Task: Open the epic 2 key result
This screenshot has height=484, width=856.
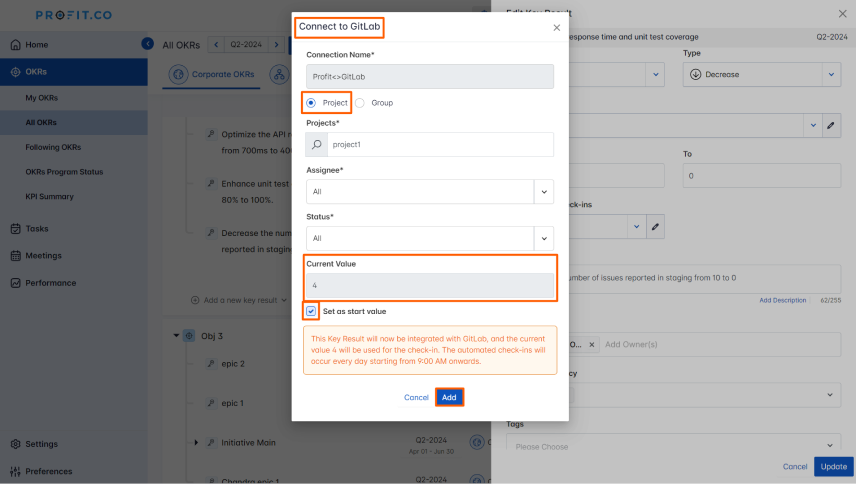Action: tap(233, 364)
